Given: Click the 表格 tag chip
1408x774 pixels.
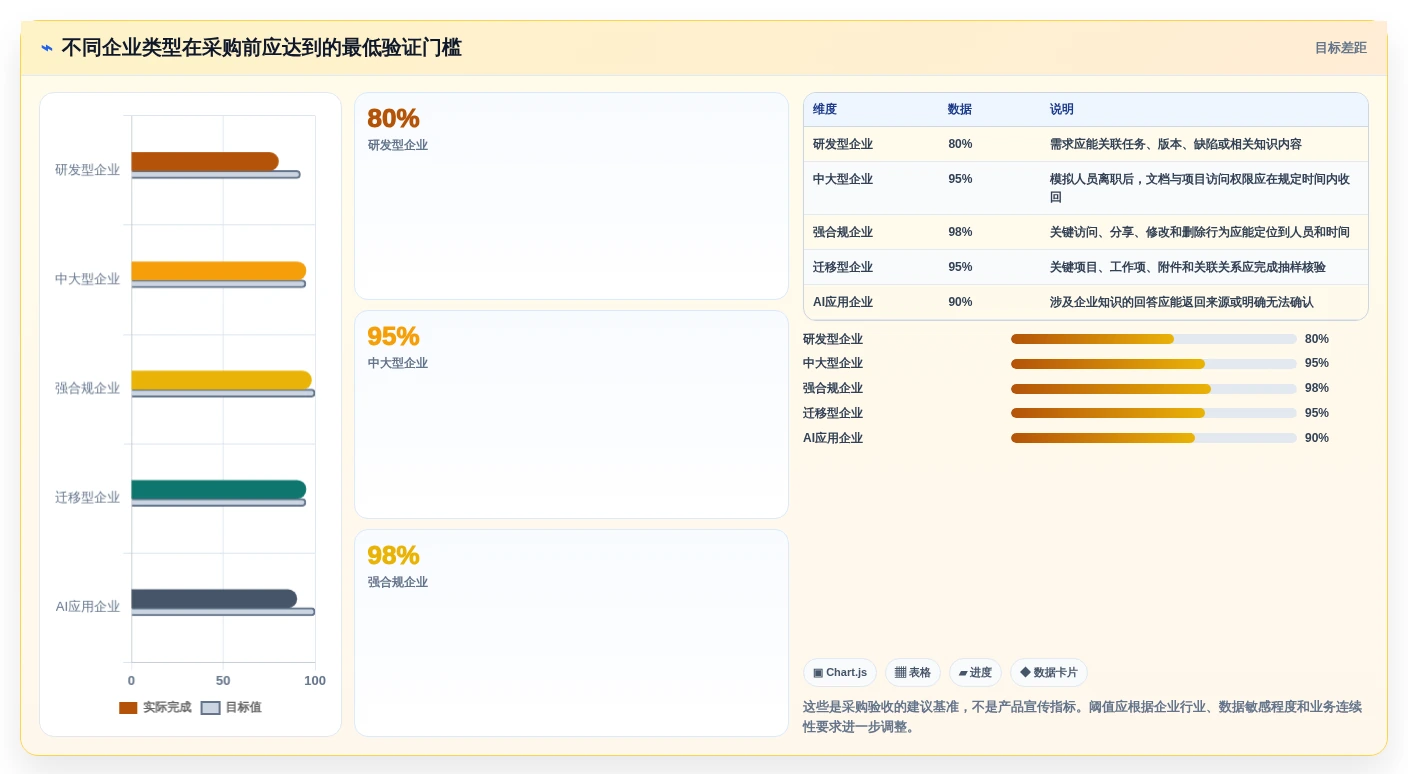Looking at the screenshot, I should click(913, 673).
